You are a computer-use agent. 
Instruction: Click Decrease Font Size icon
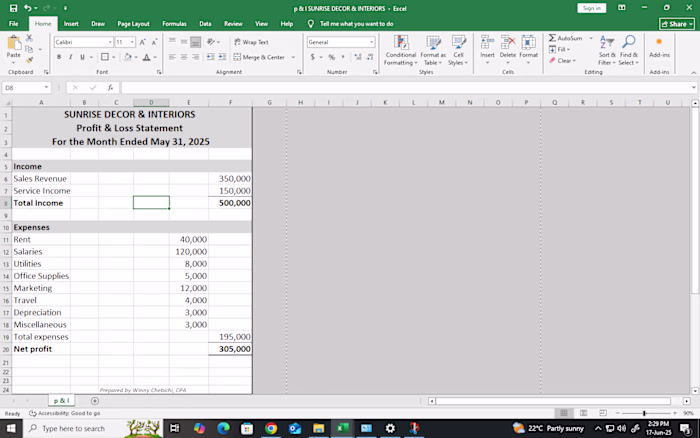154,42
